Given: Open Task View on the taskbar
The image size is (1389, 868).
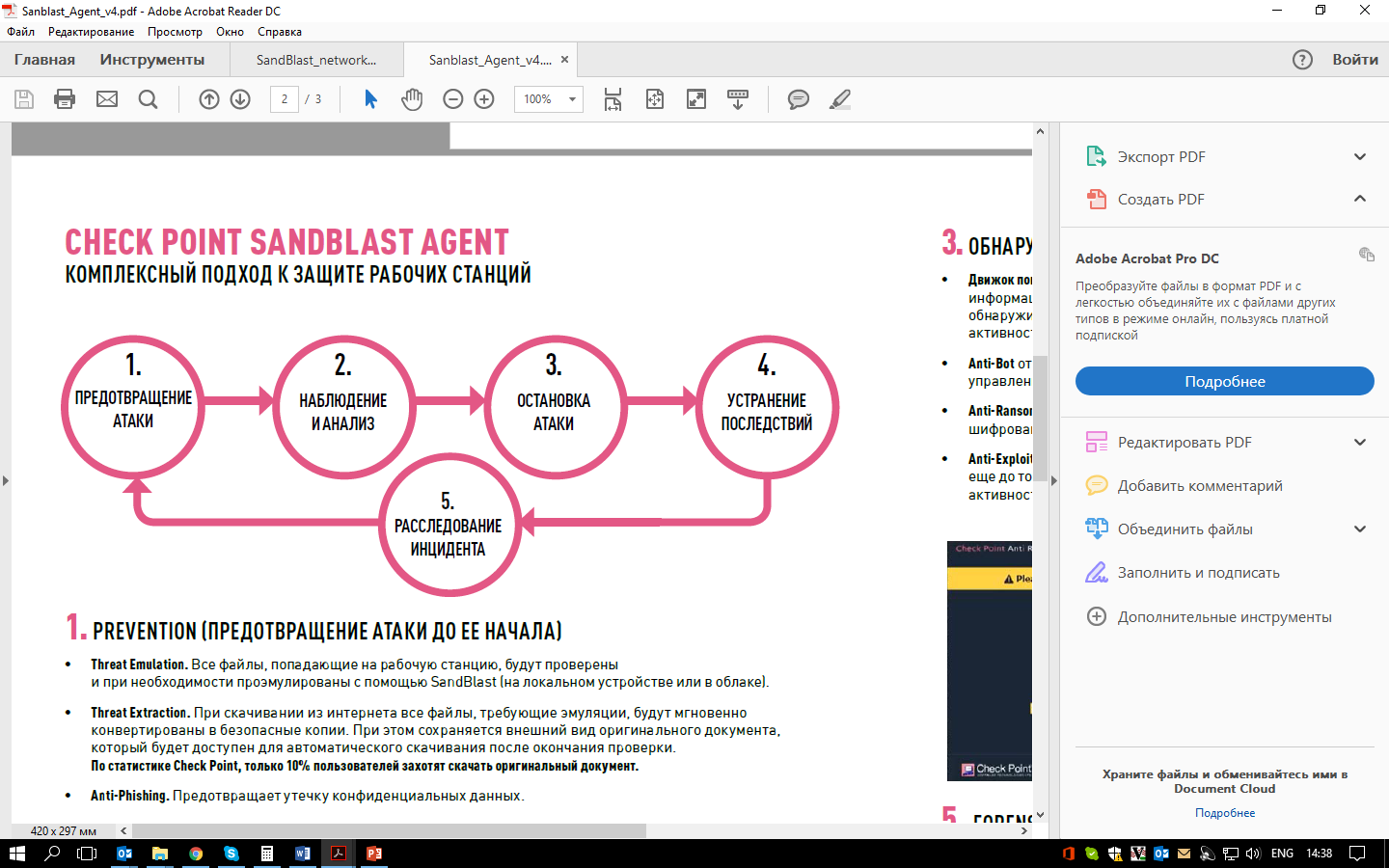Looking at the screenshot, I should pos(87,854).
